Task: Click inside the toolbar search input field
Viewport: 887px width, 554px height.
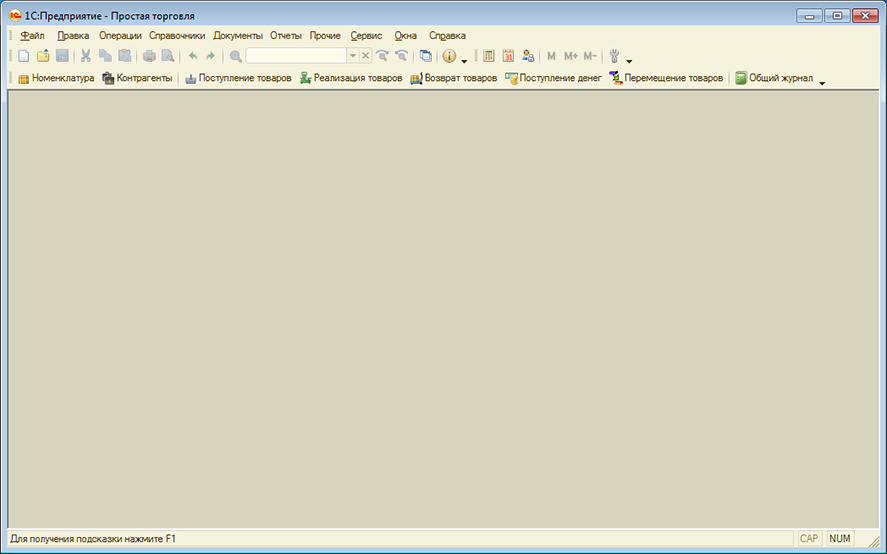Action: [x=295, y=56]
